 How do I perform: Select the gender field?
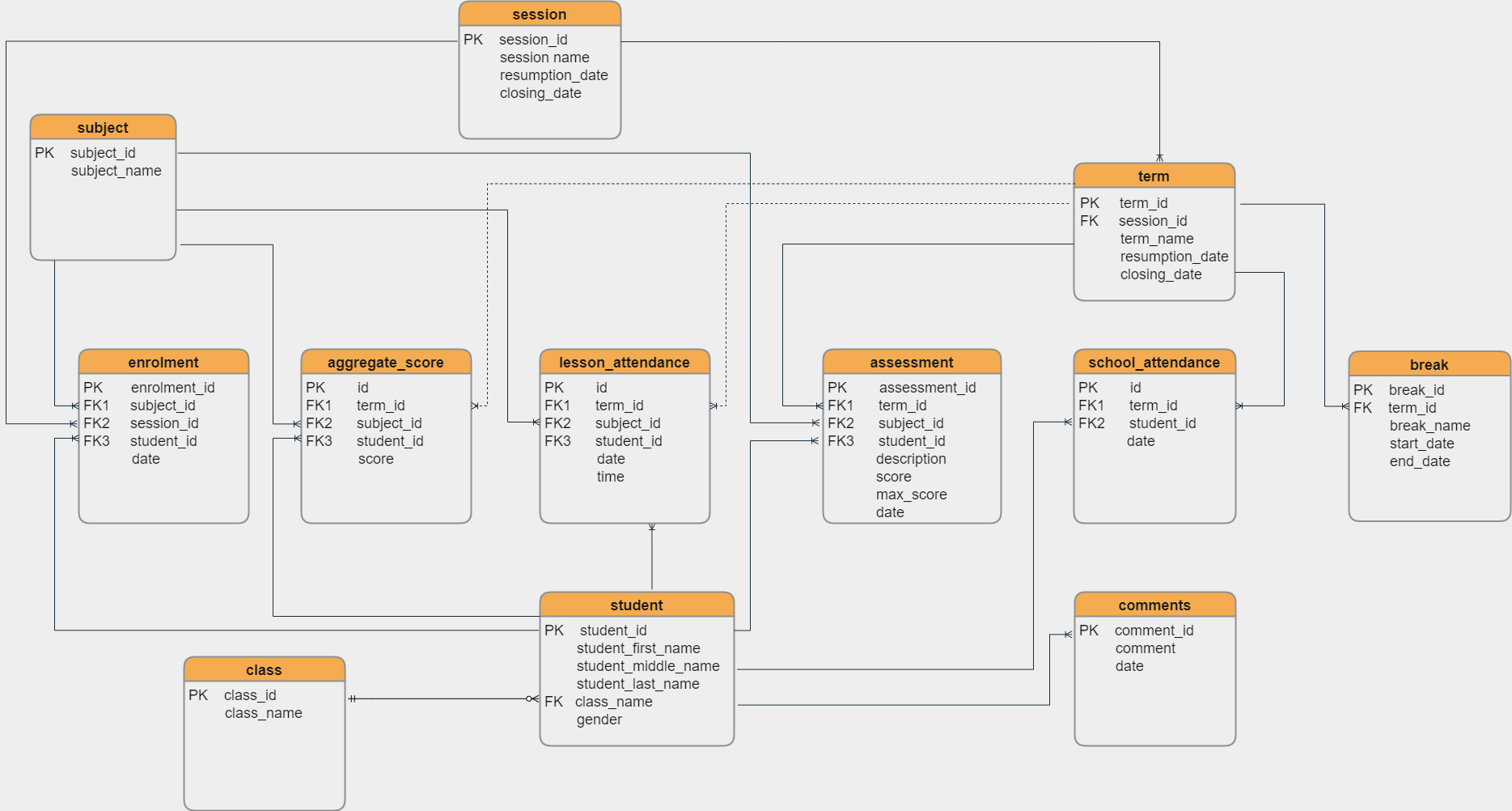click(599, 720)
